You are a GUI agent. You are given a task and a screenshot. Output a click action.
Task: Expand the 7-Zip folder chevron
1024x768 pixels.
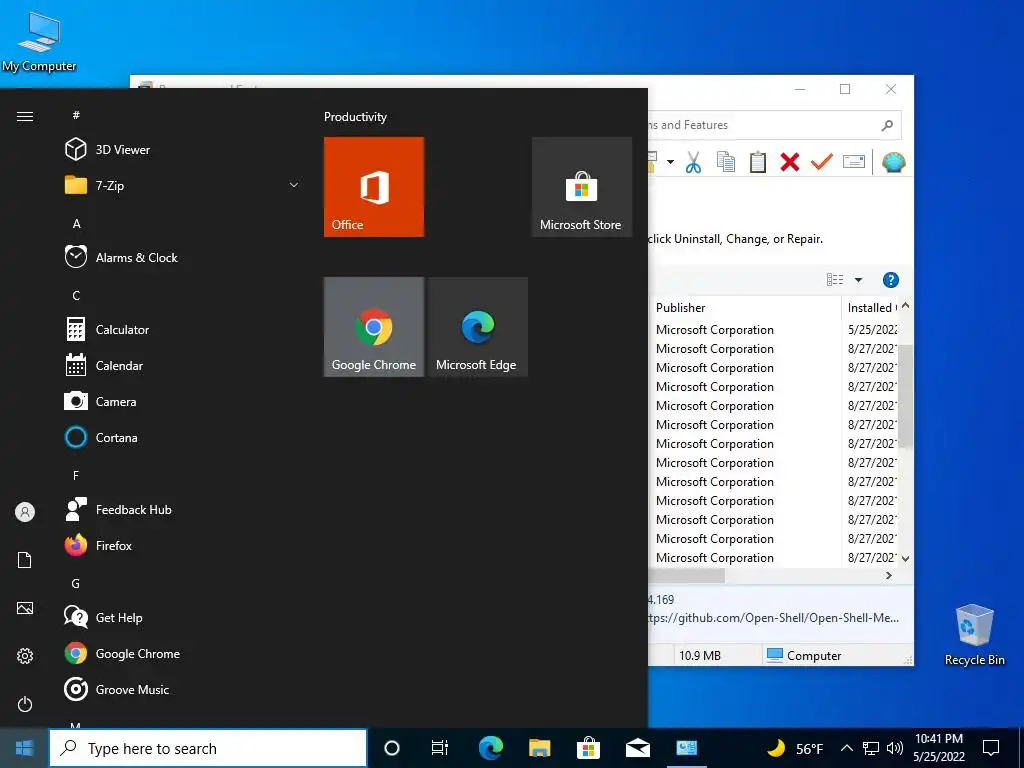click(294, 185)
